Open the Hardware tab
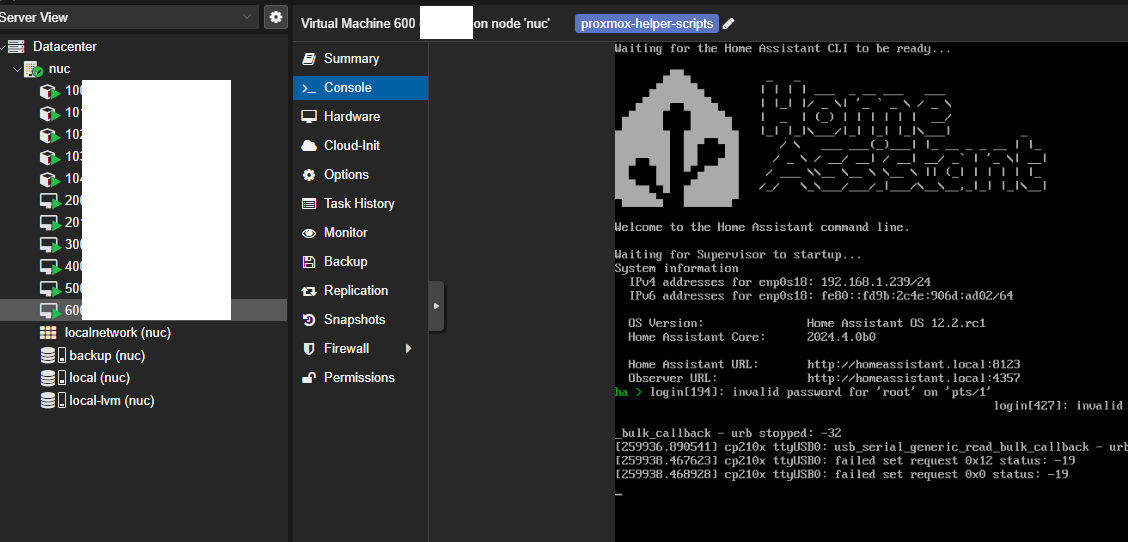This screenshot has width=1128, height=542. pos(360,117)
